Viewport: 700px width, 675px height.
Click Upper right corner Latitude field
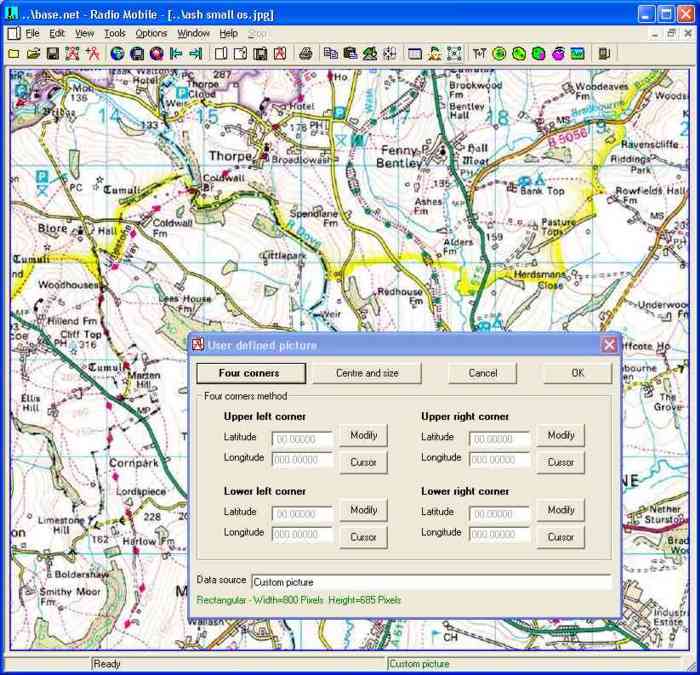[500, 439]
